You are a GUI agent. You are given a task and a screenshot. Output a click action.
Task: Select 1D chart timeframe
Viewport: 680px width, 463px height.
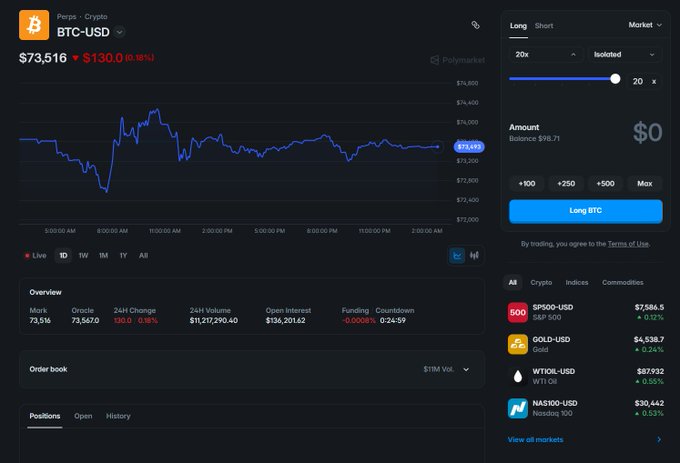(63, 256)
